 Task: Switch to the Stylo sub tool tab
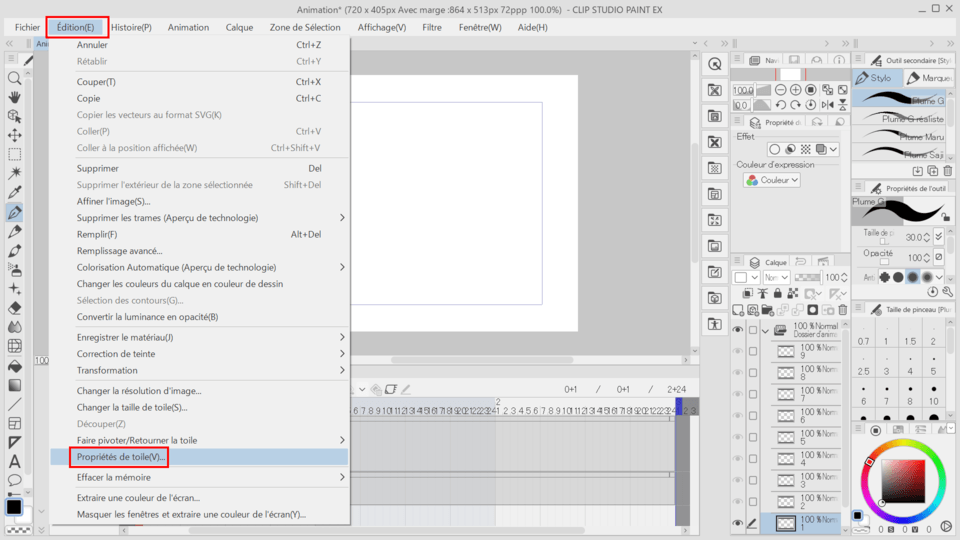click(x=875, y=78)
